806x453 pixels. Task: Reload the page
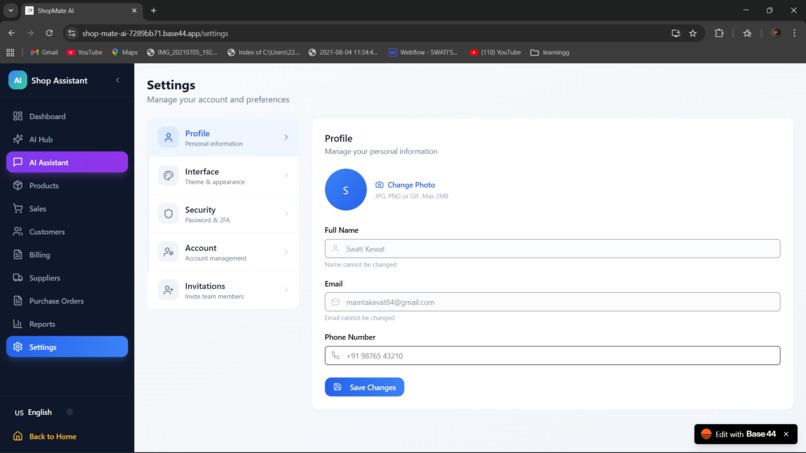point(49,33)
